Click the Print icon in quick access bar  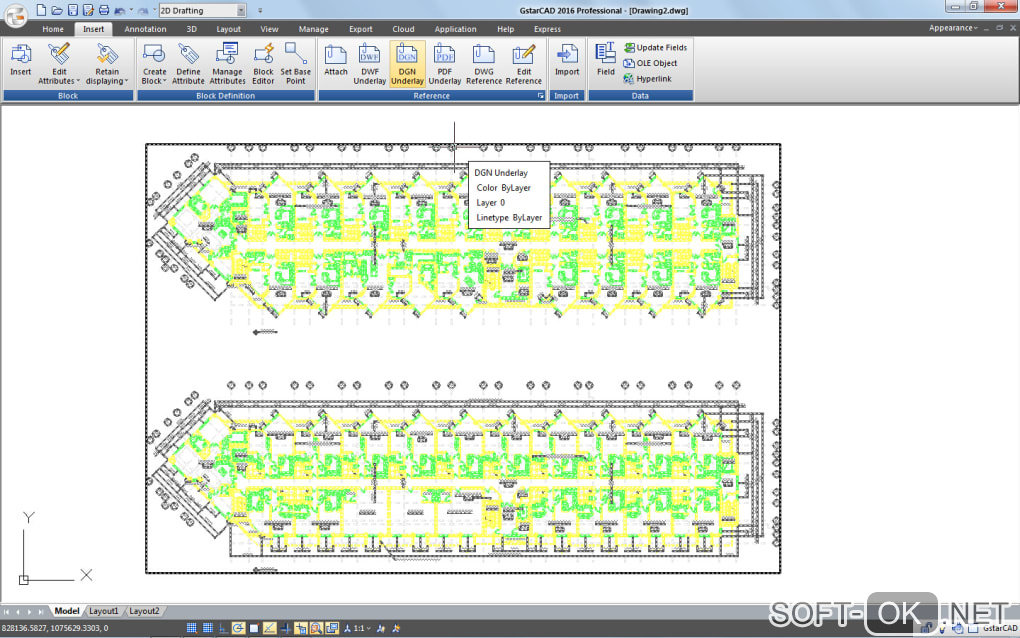point(103,10)
